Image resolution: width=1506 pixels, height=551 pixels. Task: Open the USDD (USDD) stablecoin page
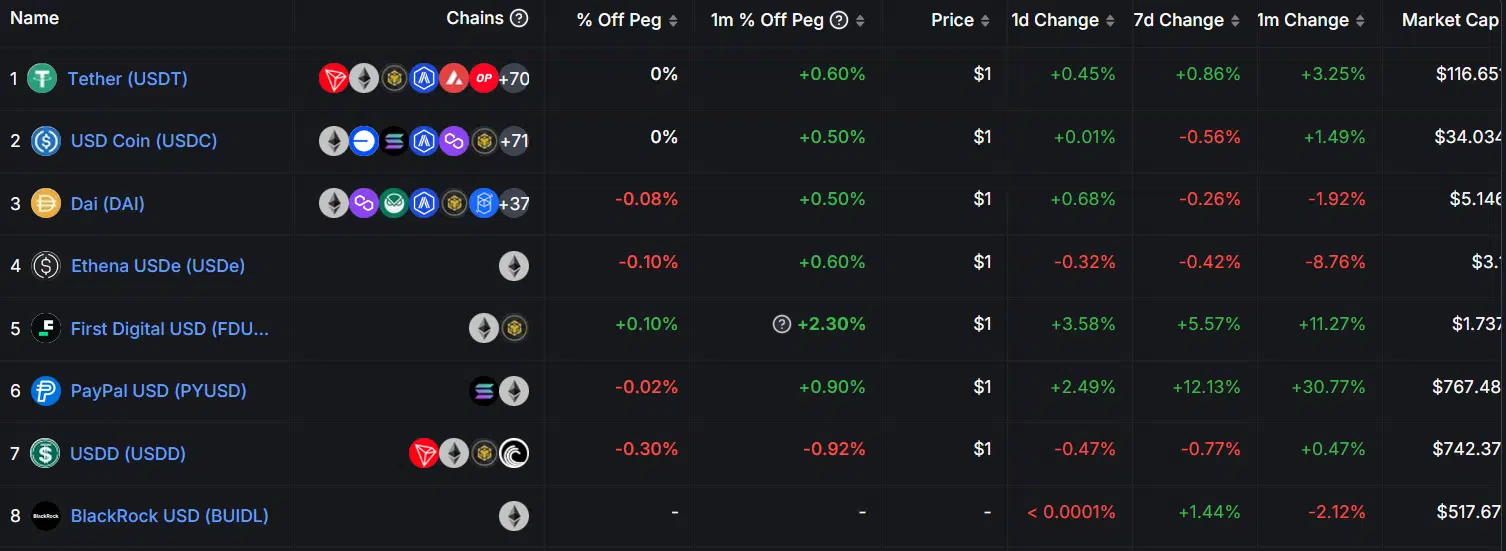coord(128,453)
